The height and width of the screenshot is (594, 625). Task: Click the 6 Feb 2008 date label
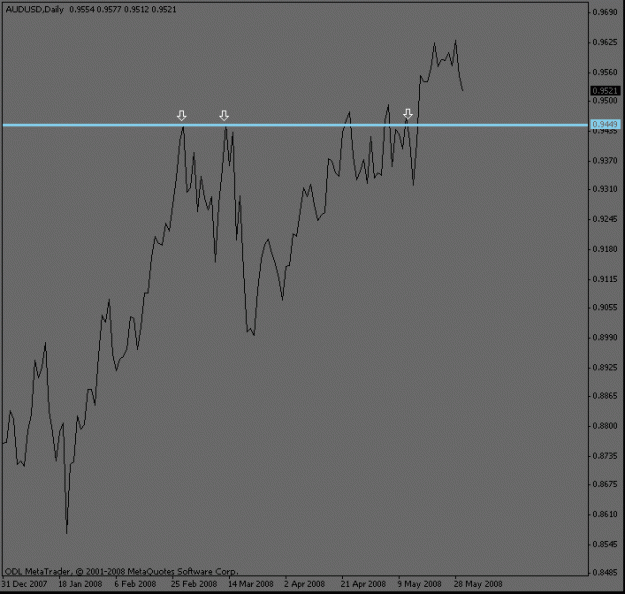pos(135,584)
